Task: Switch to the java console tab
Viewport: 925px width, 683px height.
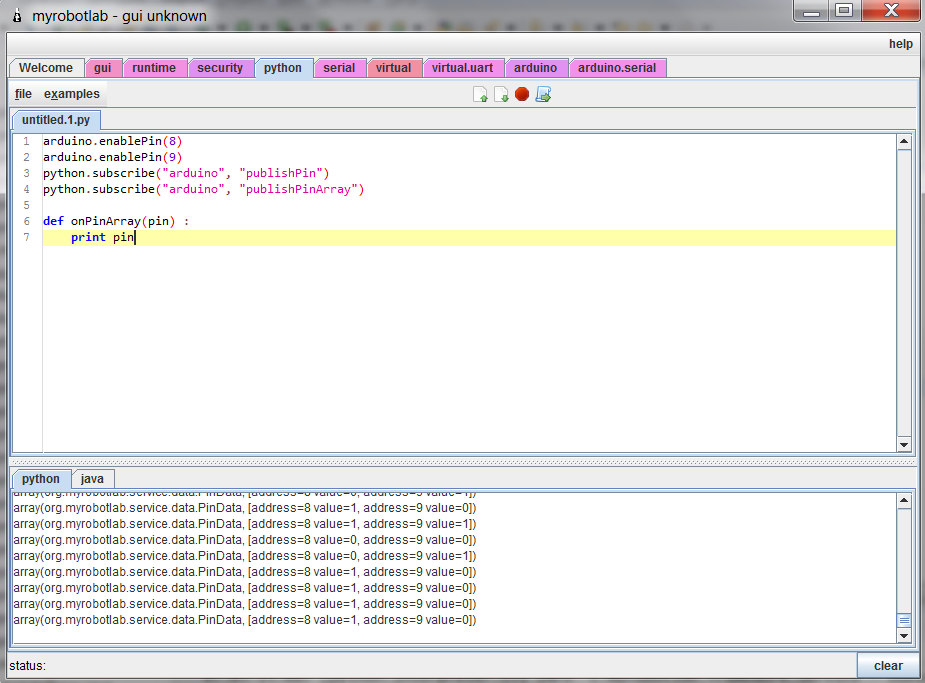Action: click(92, 479)
